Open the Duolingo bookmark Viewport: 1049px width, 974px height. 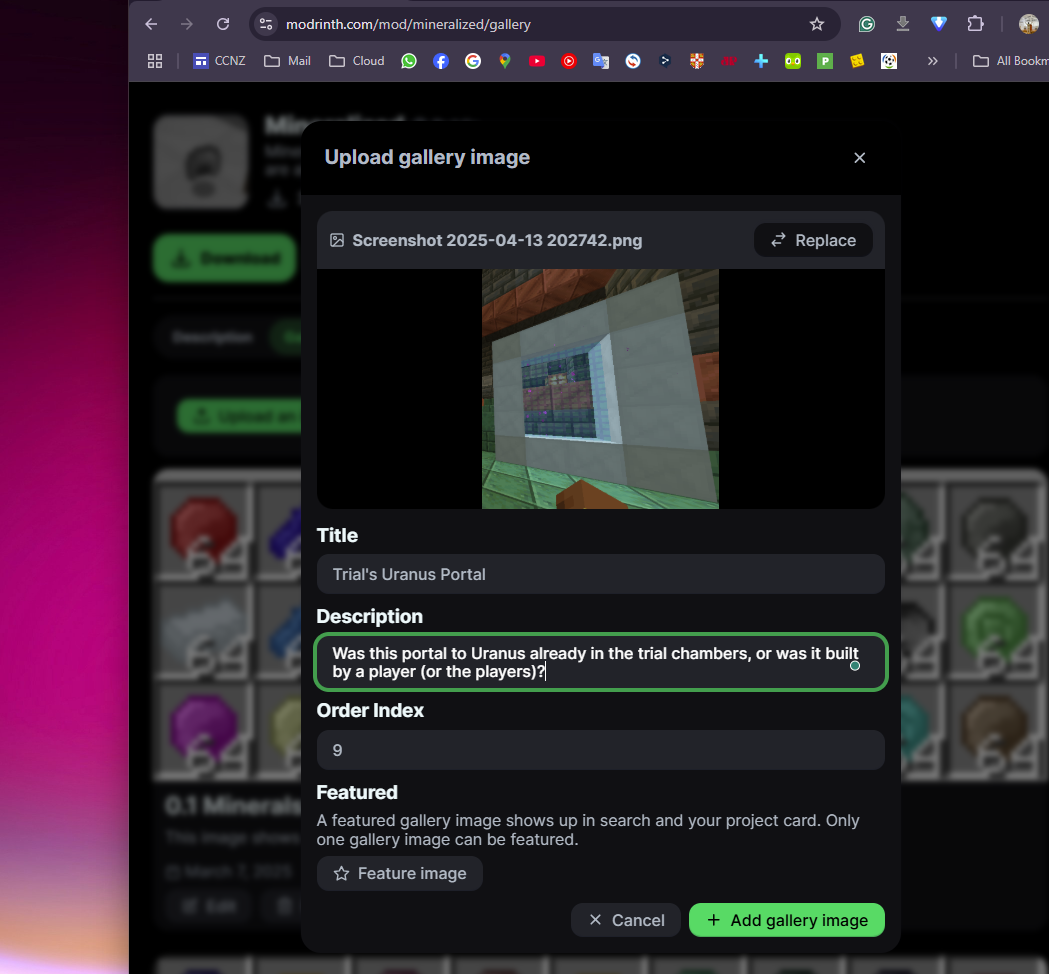tap(793, 61)
